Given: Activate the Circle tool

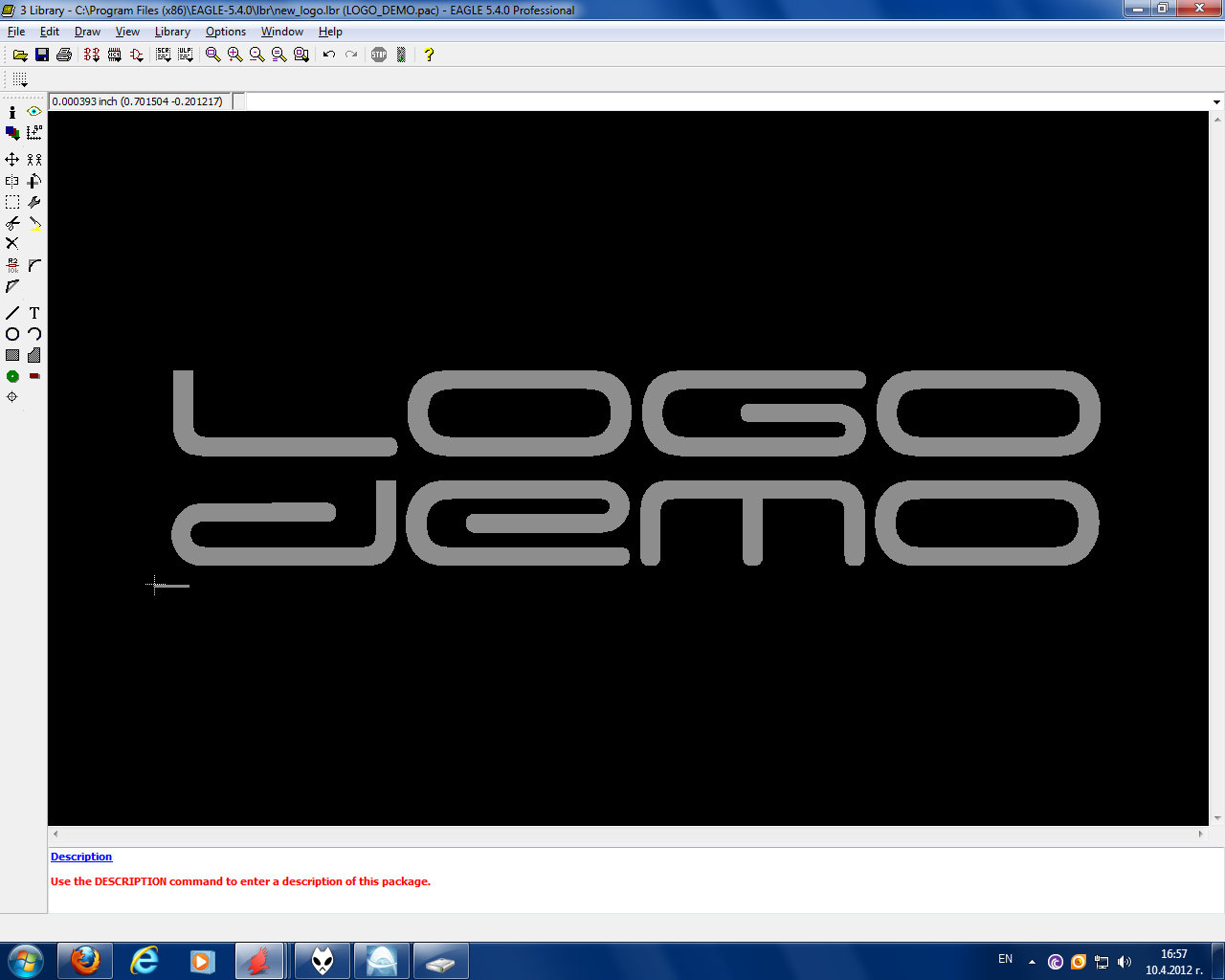Looking at the screenshot, I should 11,334.
